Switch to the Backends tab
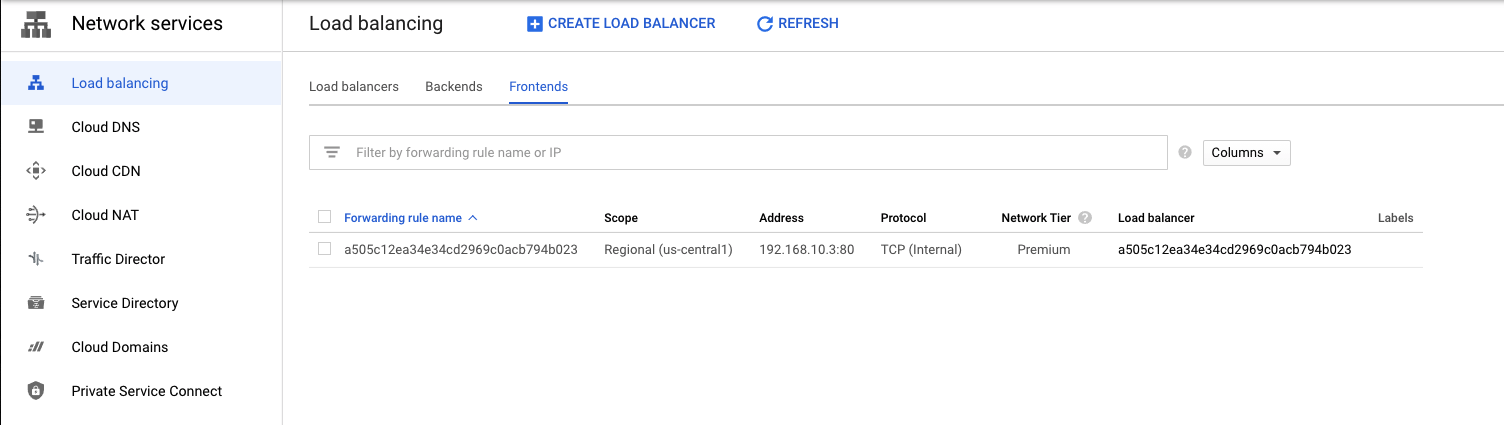The image size is (1504, 425). pos(454,87)
